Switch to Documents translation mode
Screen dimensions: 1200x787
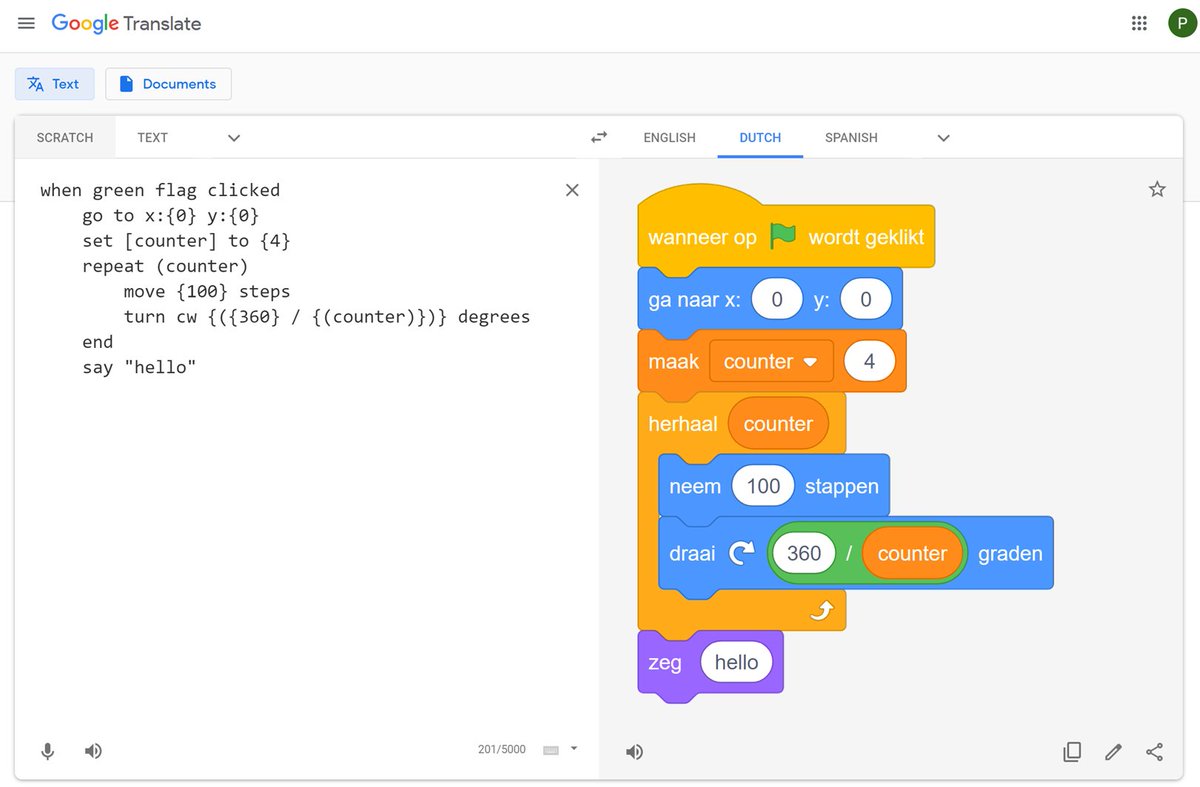coord(168,84)
